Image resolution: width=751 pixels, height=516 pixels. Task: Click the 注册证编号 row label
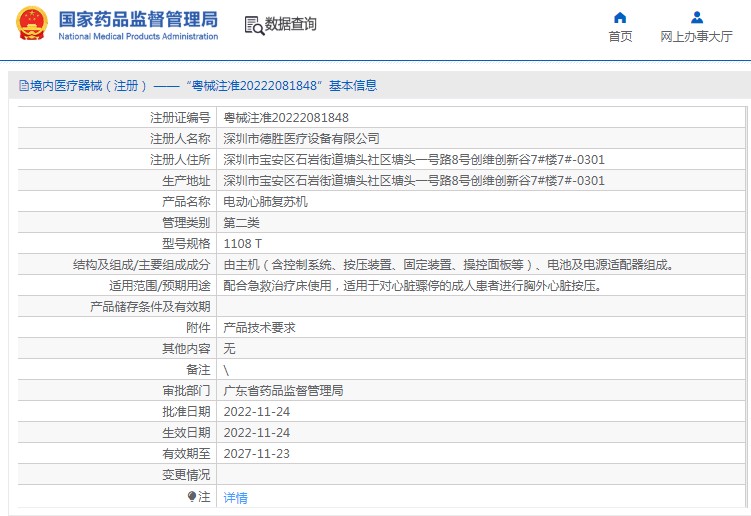point(180,117)
